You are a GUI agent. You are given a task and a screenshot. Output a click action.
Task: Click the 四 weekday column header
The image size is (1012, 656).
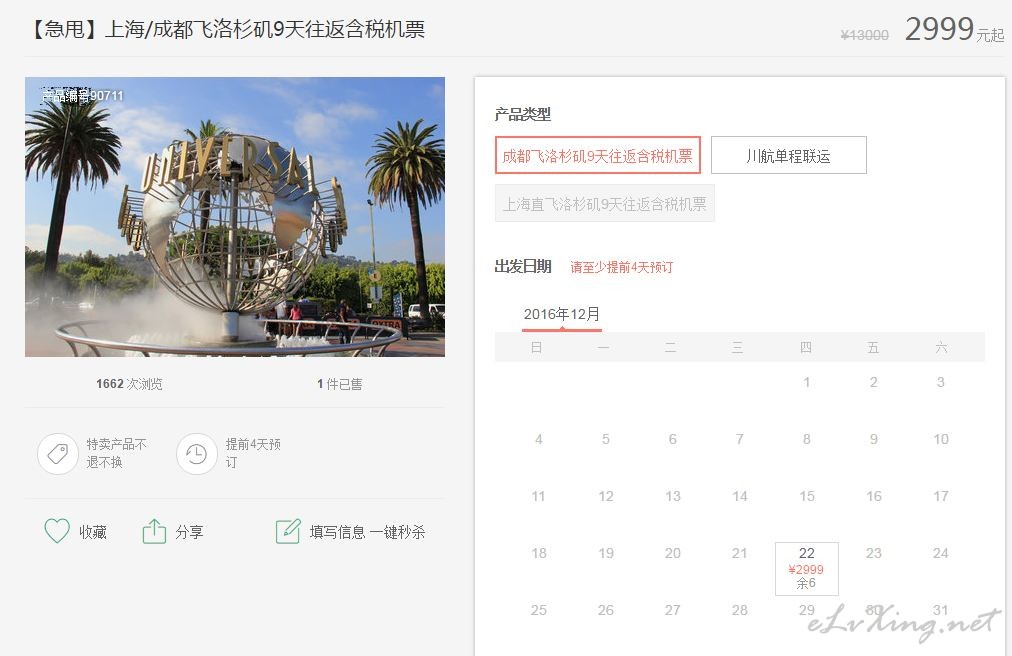coord(806,347)
